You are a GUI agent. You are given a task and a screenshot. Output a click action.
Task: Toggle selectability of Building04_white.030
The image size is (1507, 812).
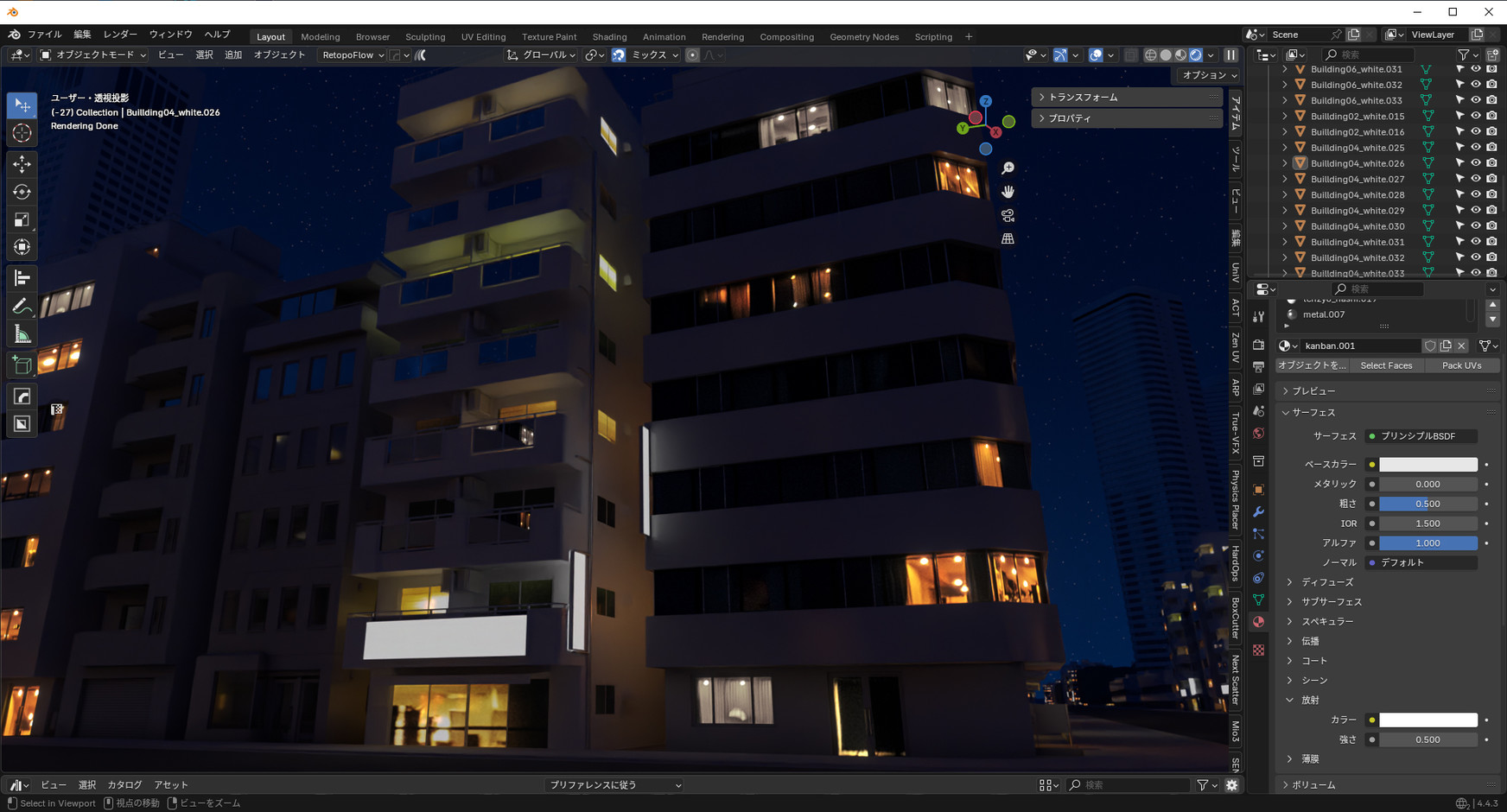pyautogui.click(x=1460, y=226)
